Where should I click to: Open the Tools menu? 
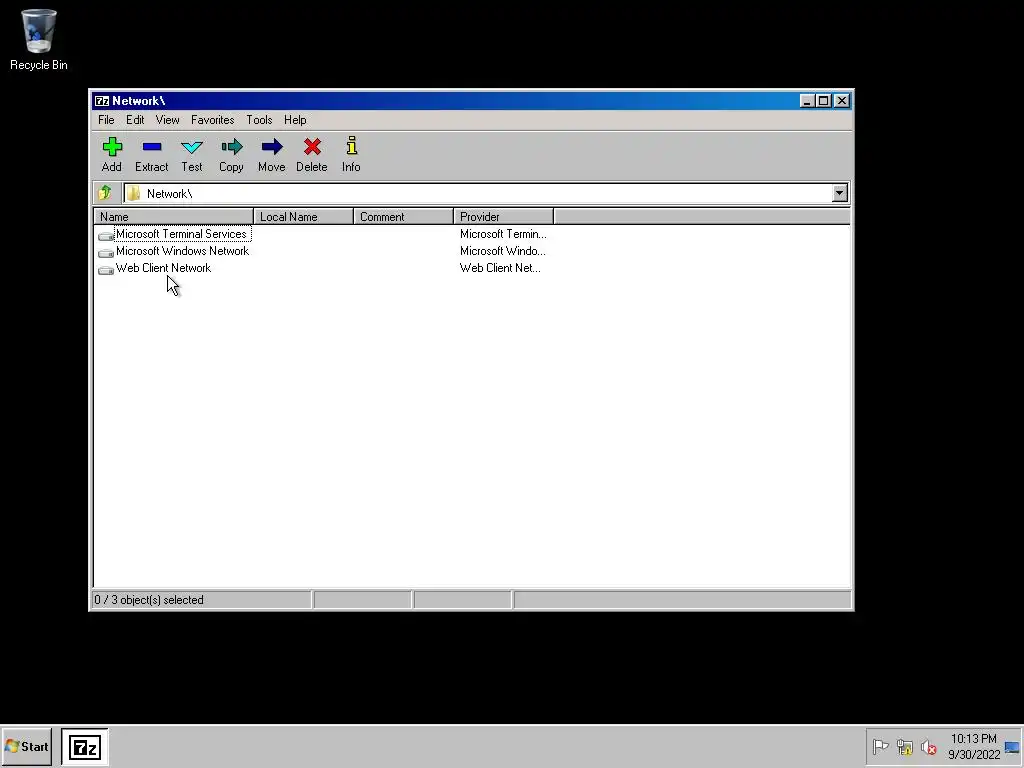pos(259,120)
